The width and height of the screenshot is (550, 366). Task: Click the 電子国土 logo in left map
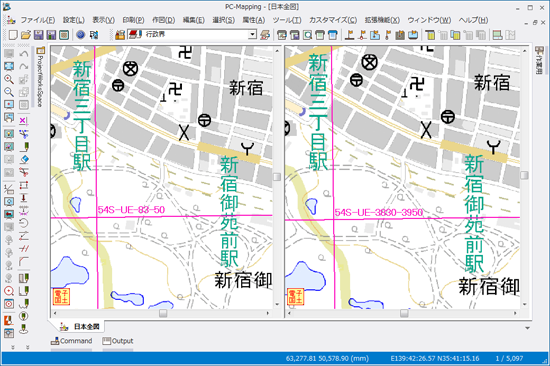tap(61, 297)
